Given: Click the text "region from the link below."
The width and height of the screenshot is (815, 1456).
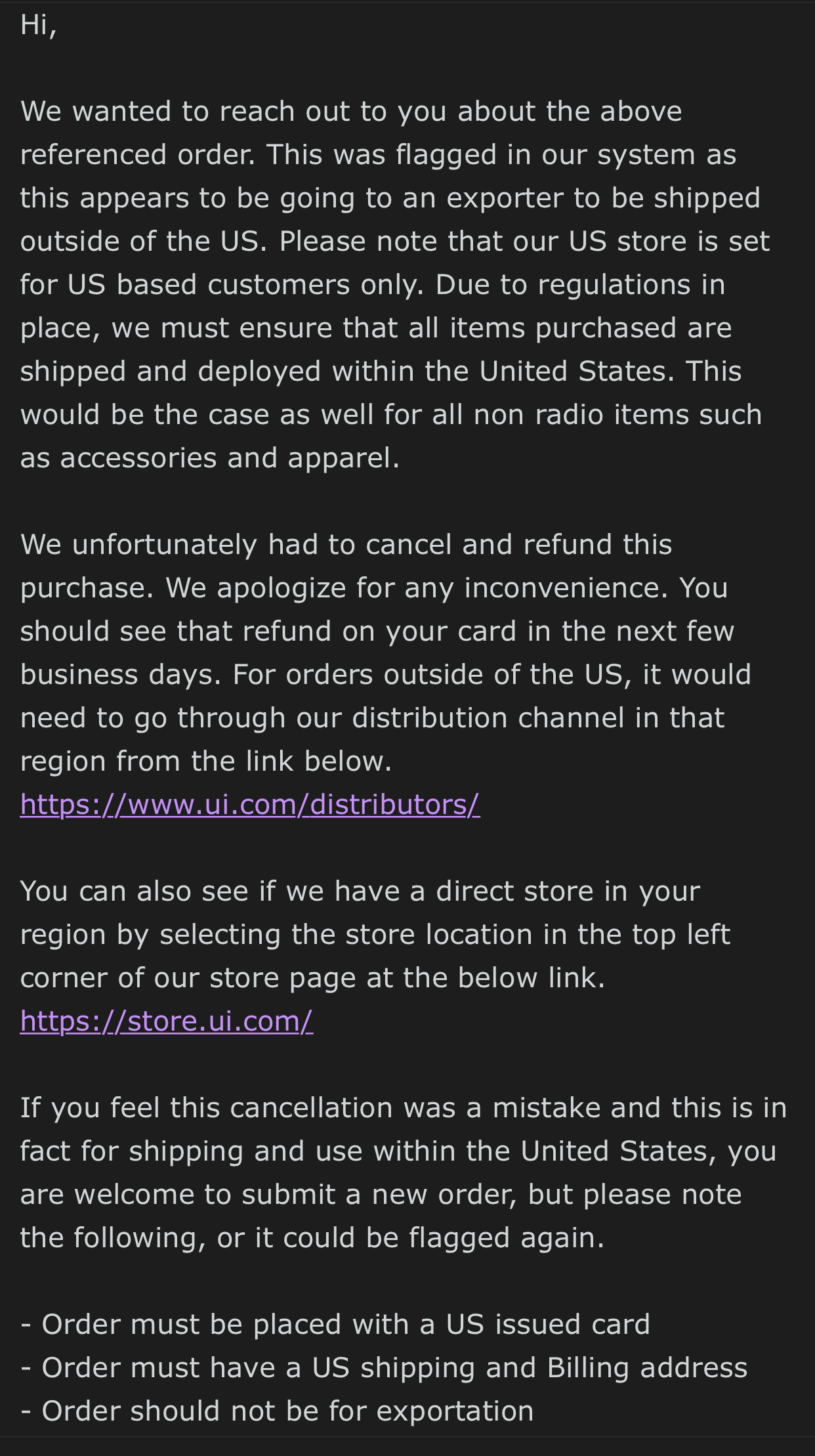Looking at the screenshot, I should click(x=206, y=761).
